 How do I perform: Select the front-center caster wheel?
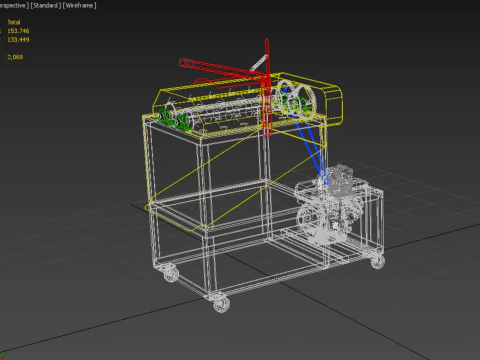click(221, 302)
